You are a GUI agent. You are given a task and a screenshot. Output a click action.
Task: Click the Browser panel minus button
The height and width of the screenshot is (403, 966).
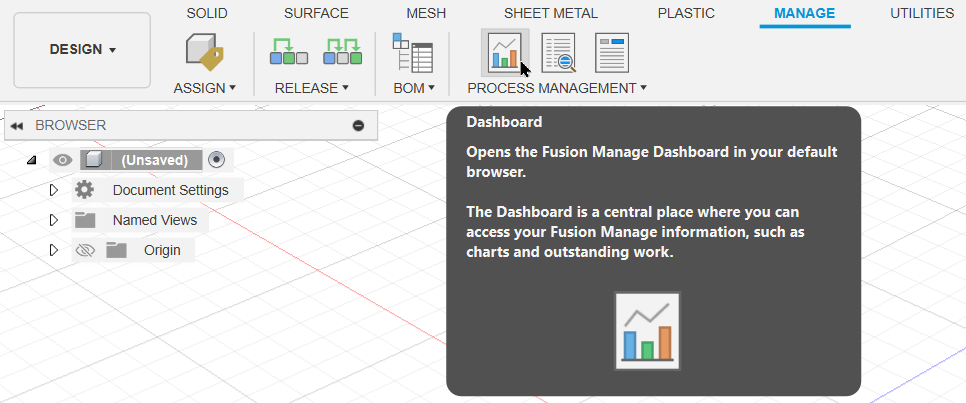[x=358, y=126]
